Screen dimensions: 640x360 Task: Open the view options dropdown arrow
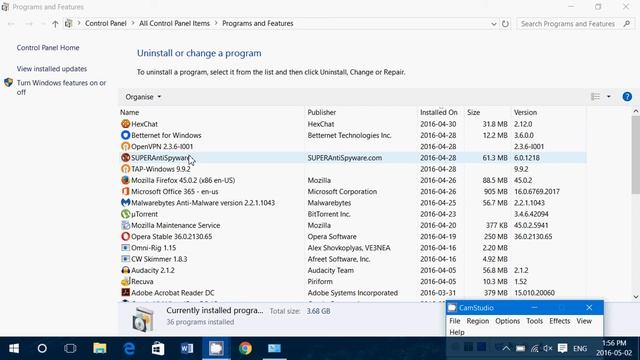pyautogui.click(x=609, y=97)
